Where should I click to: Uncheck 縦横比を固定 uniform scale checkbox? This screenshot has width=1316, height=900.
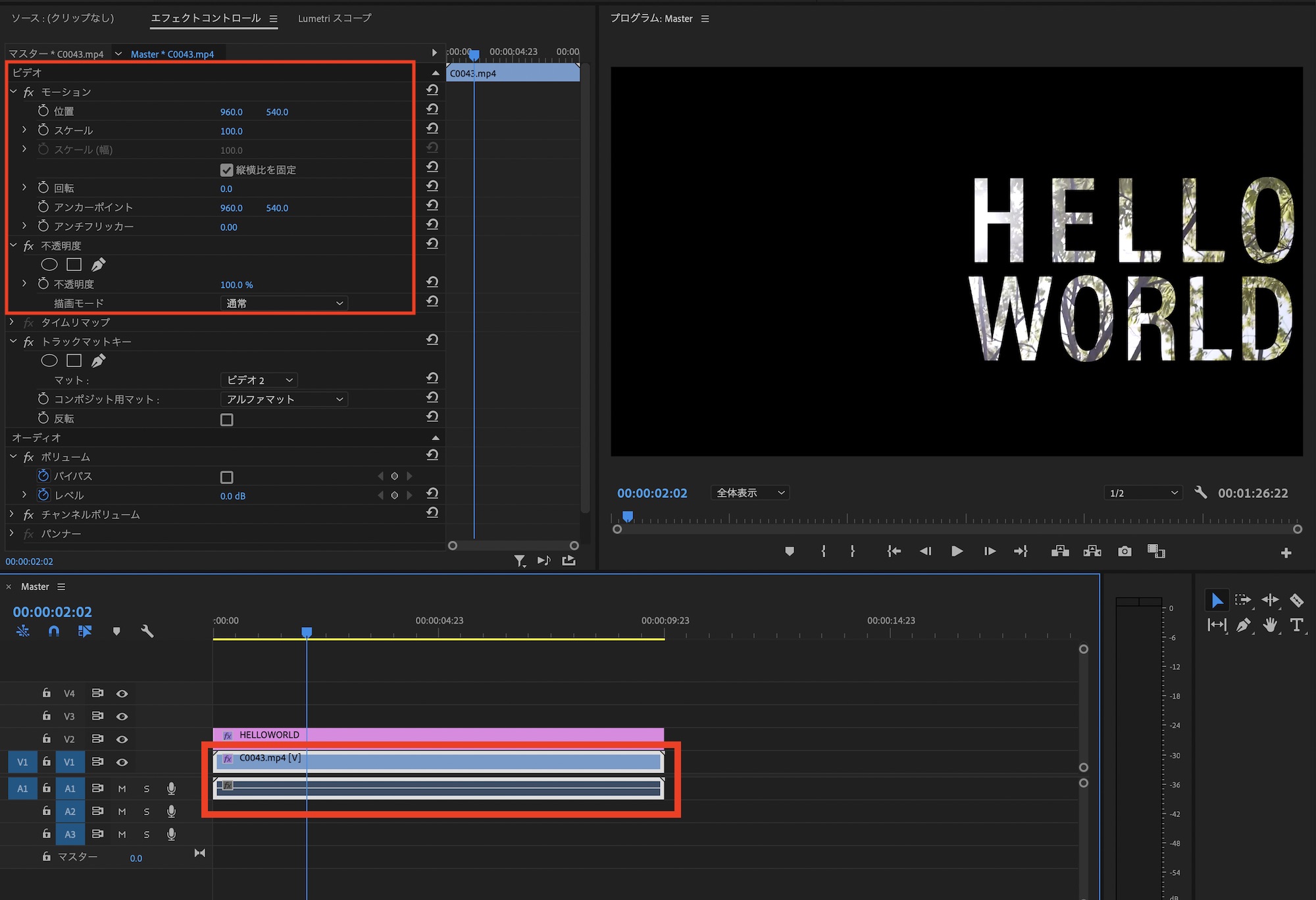click(227, 170)
